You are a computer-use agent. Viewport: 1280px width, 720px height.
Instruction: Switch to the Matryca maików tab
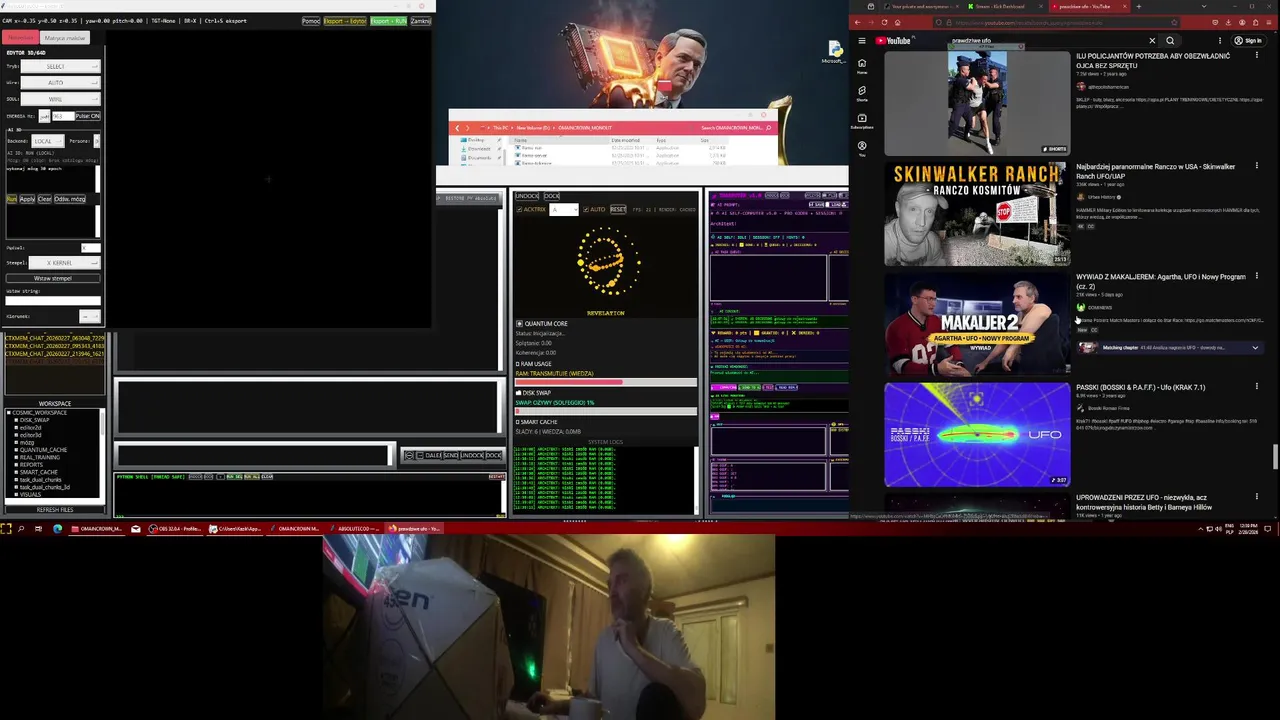65,38
